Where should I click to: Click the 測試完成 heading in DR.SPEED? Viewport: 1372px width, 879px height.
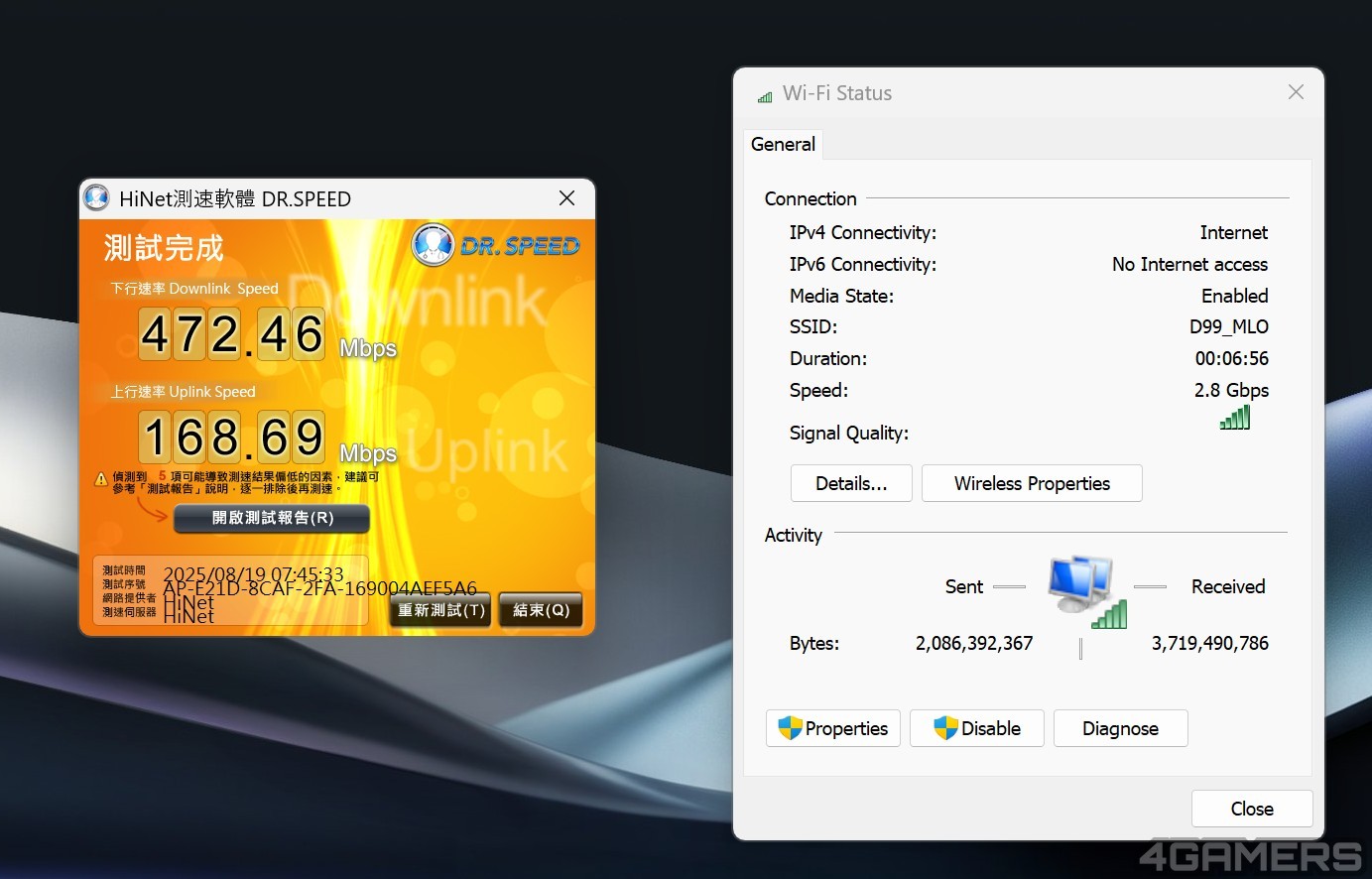pyautogui.click(x=164, y=247)
